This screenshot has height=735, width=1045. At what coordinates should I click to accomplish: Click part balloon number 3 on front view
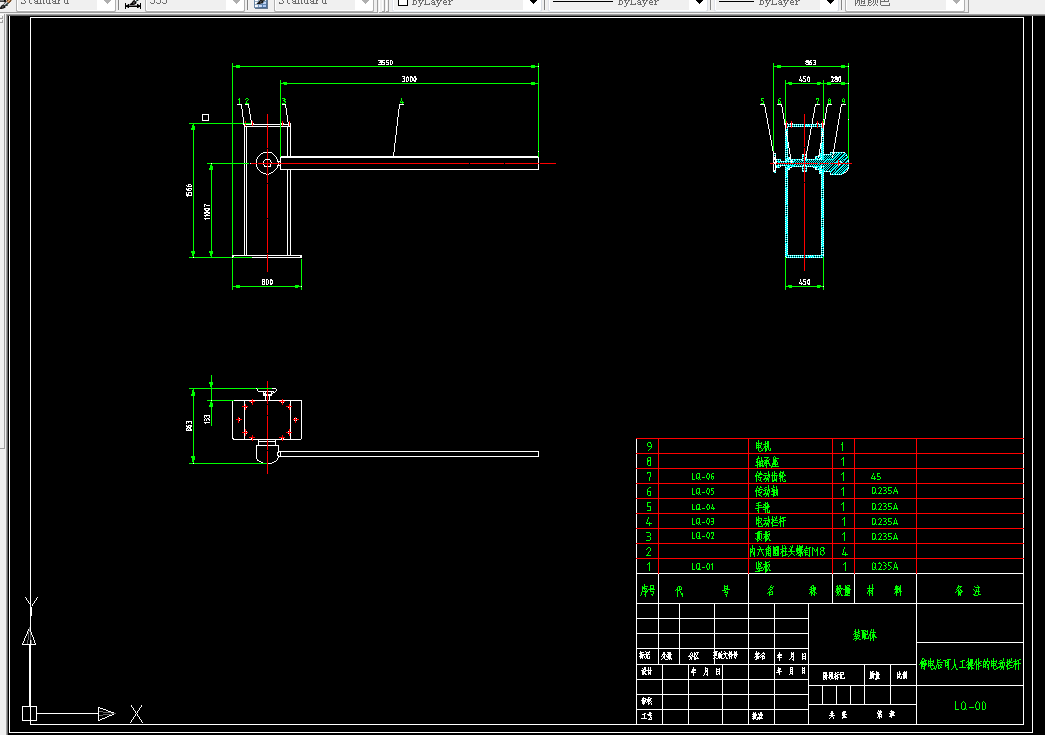[284, 102]
